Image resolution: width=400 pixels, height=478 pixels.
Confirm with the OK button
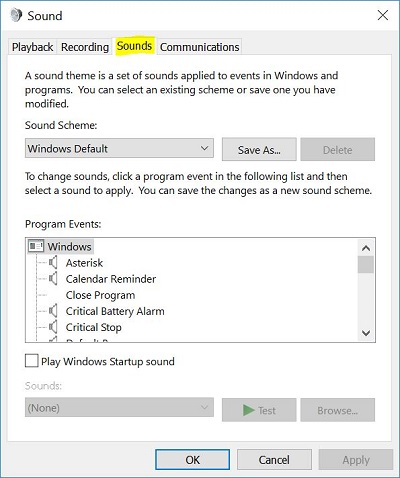tap(192, 460)
